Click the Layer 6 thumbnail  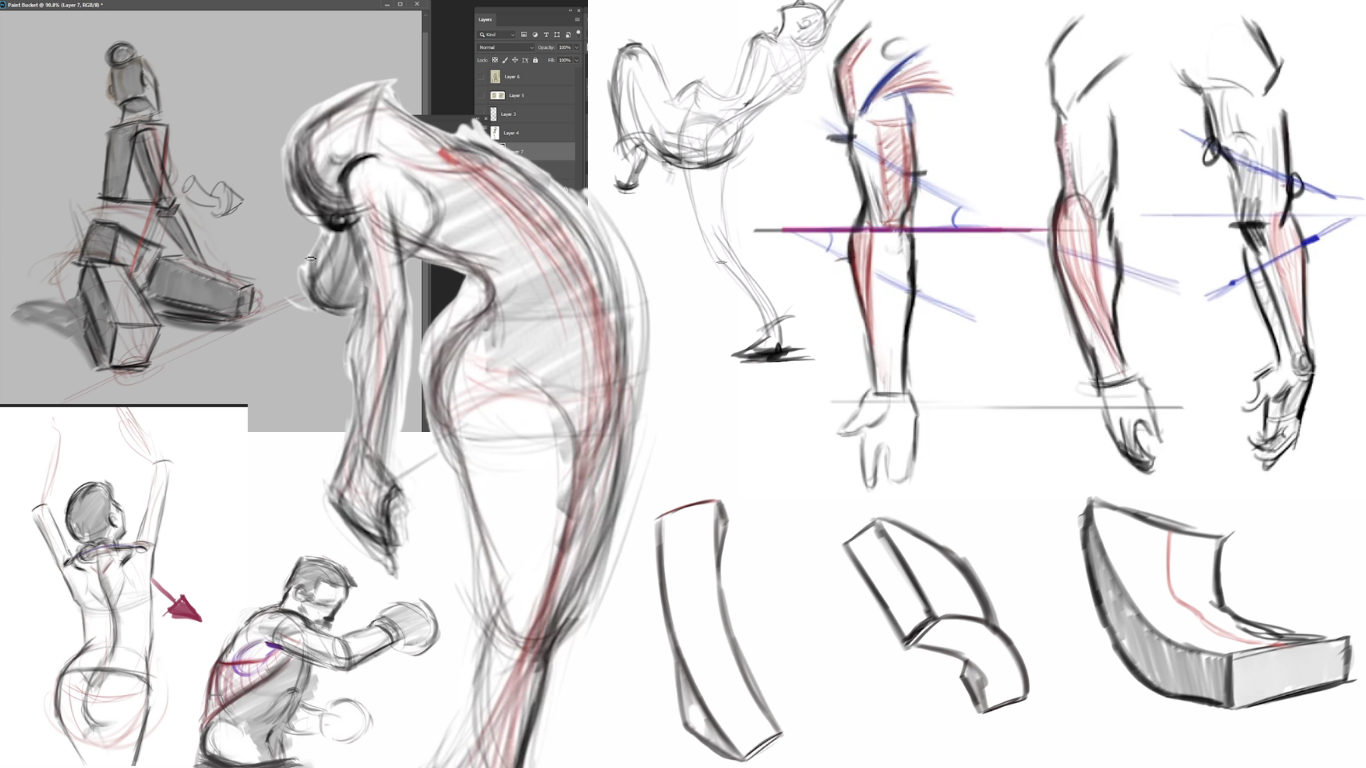(x=495, y=77)
